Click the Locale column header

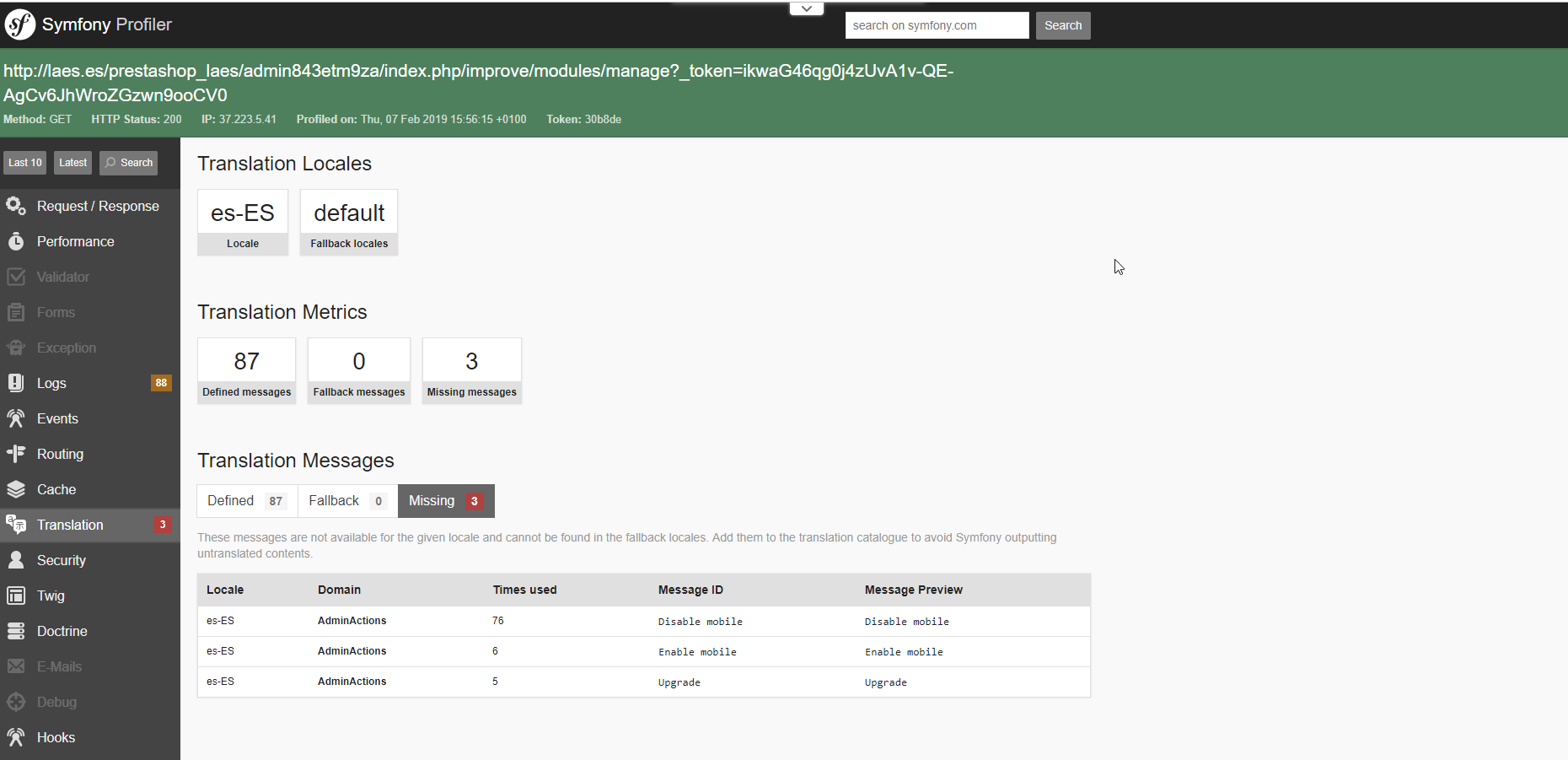225,590
